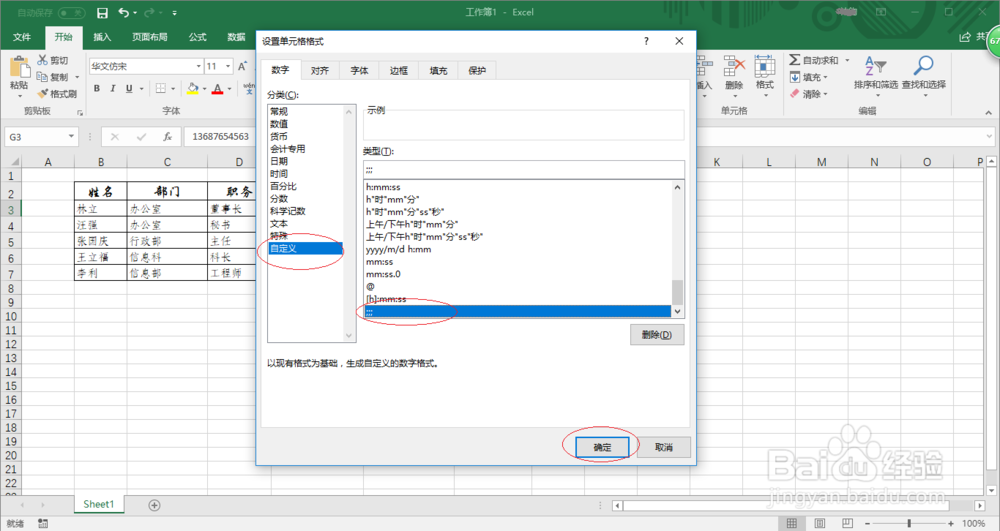The image size is (1000, 531).
Task: Click the Font color A icon
Action: (x=217, y=89)
